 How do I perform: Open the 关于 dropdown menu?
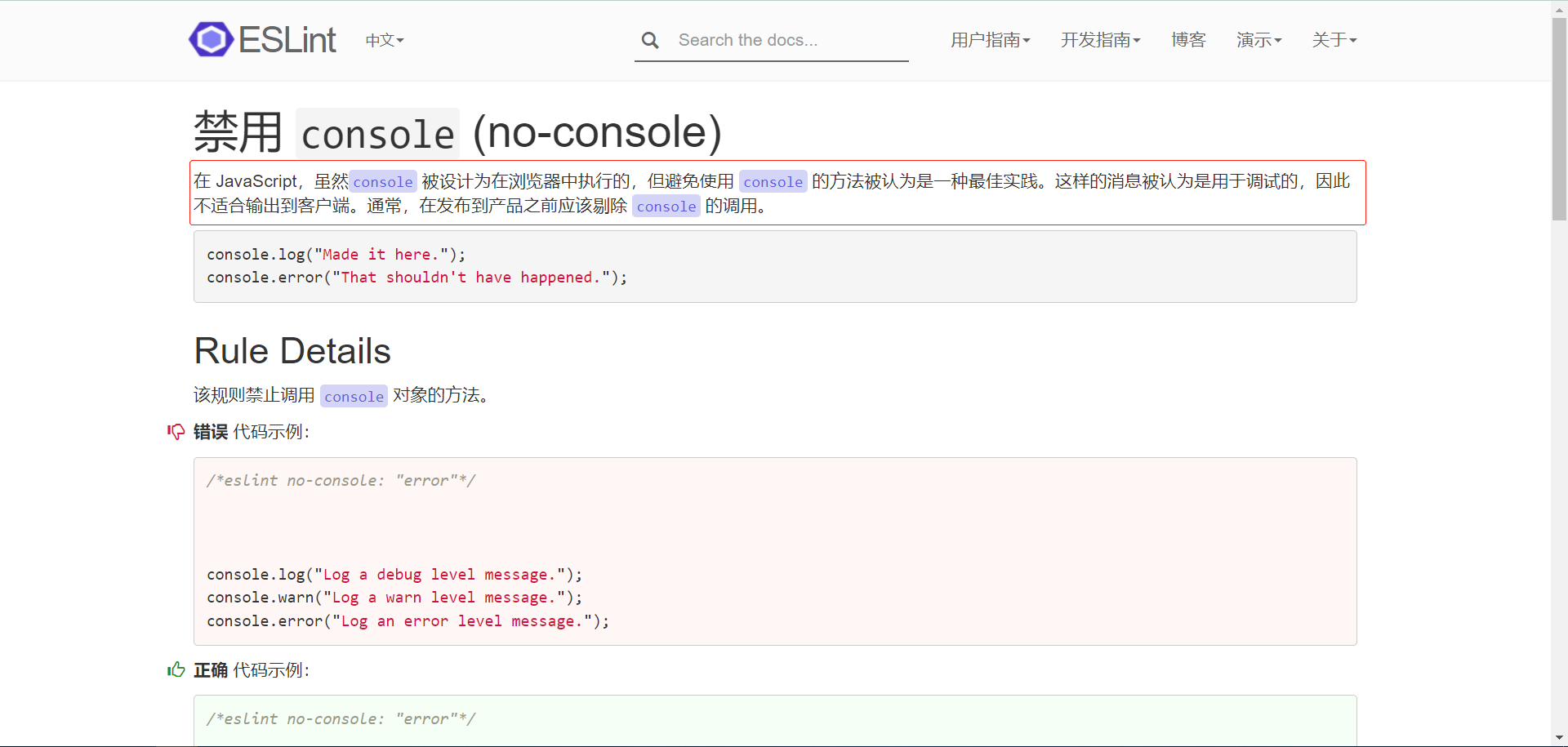point(1334,40)
